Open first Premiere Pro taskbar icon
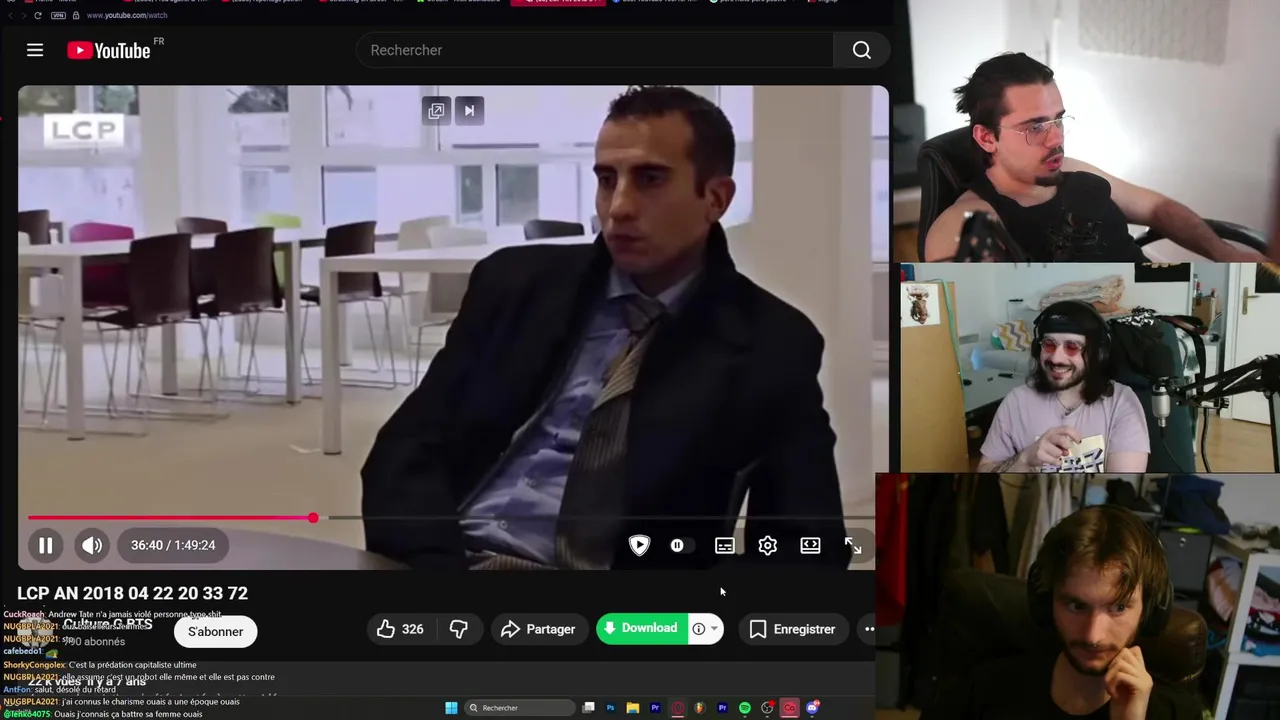The width and height of the screenshot is (1280, 720). pos(655,708)
